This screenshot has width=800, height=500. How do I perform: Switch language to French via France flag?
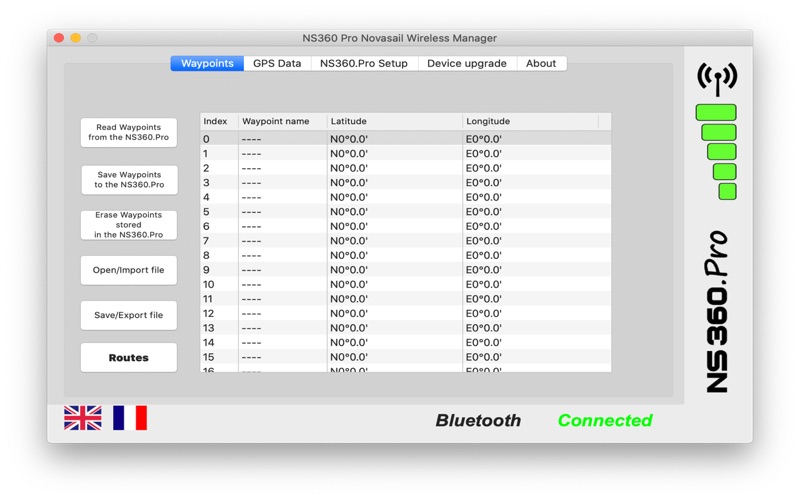(130, 418)
